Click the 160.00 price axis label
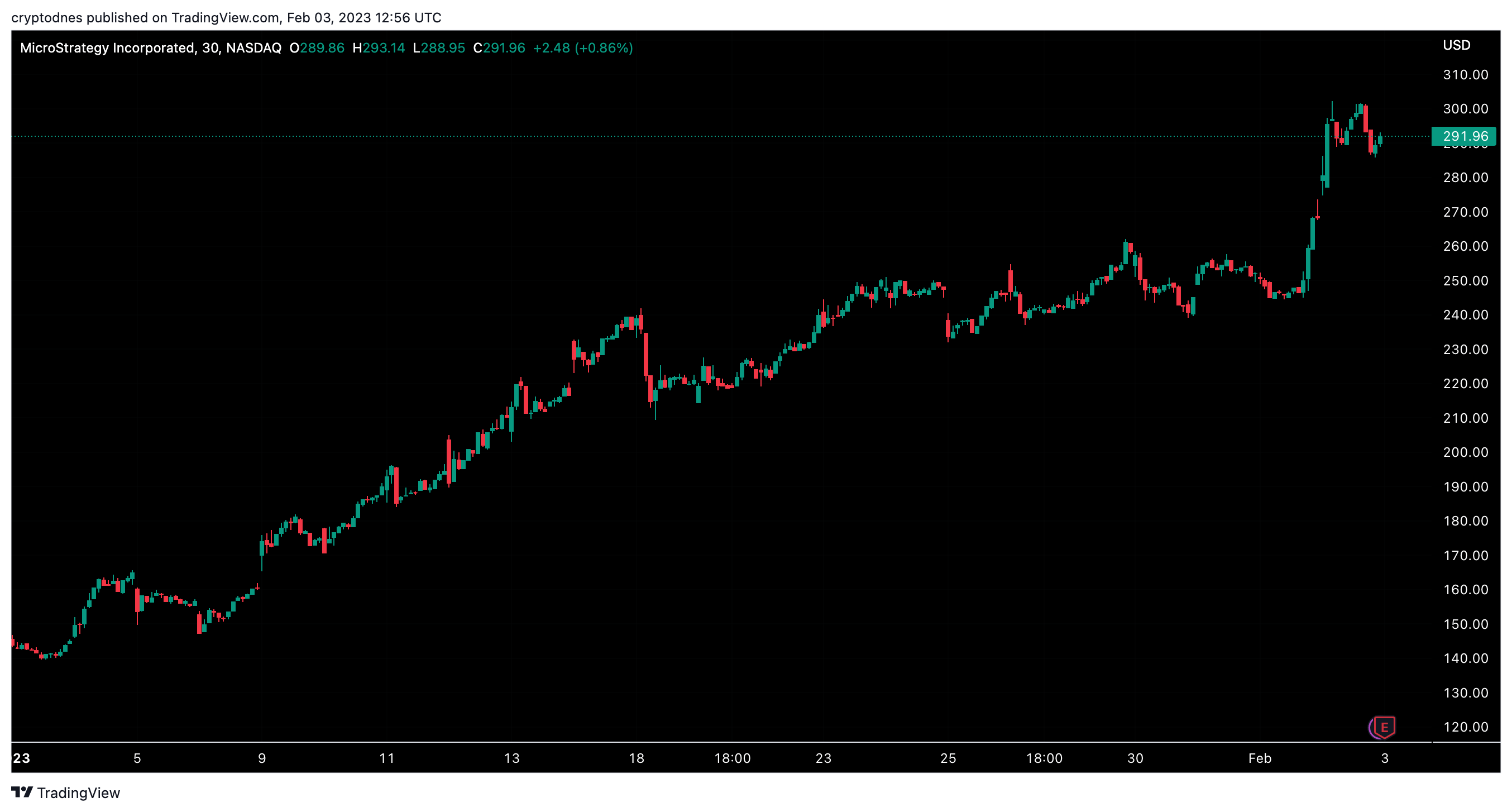Image resolution: width=1512 pixels, height=812 pixels. coord(1466,590)
